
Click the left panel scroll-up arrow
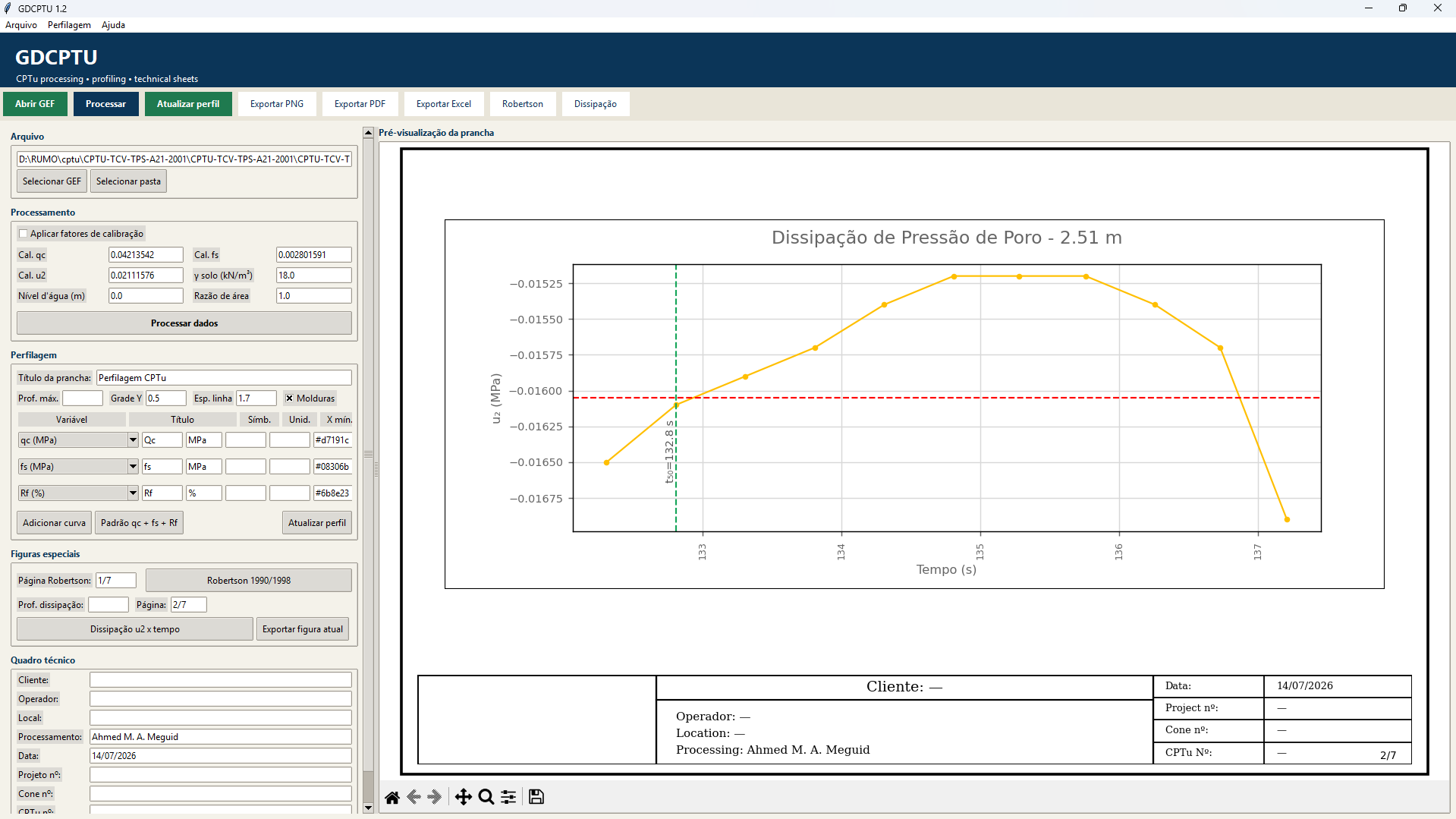click(368, 133)
